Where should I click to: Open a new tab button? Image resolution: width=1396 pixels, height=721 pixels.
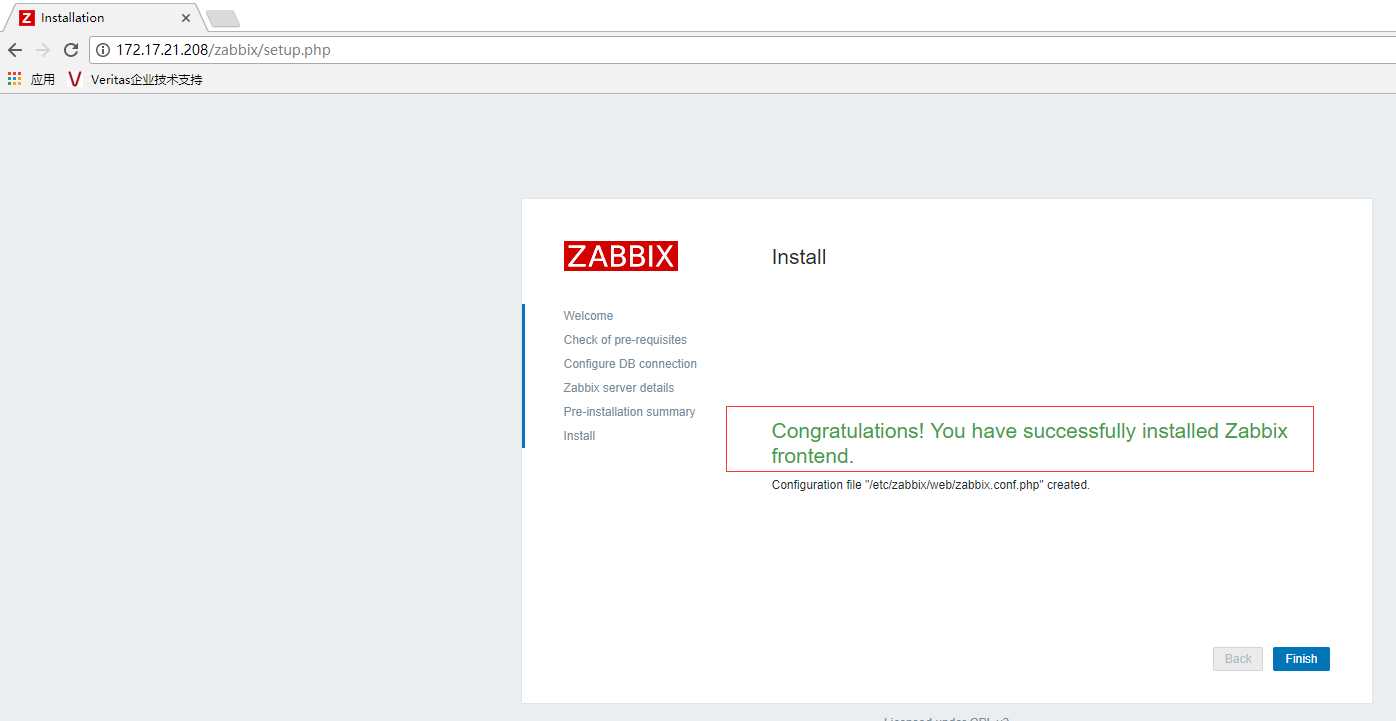(222, 19)
